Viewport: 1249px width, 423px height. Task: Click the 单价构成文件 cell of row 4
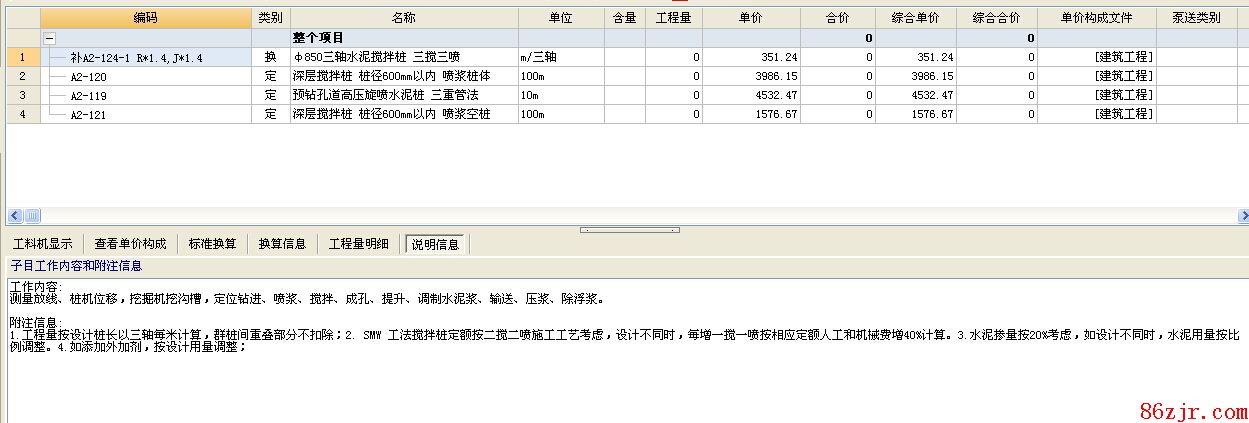pyautogui.click(x=1097, y=115)
